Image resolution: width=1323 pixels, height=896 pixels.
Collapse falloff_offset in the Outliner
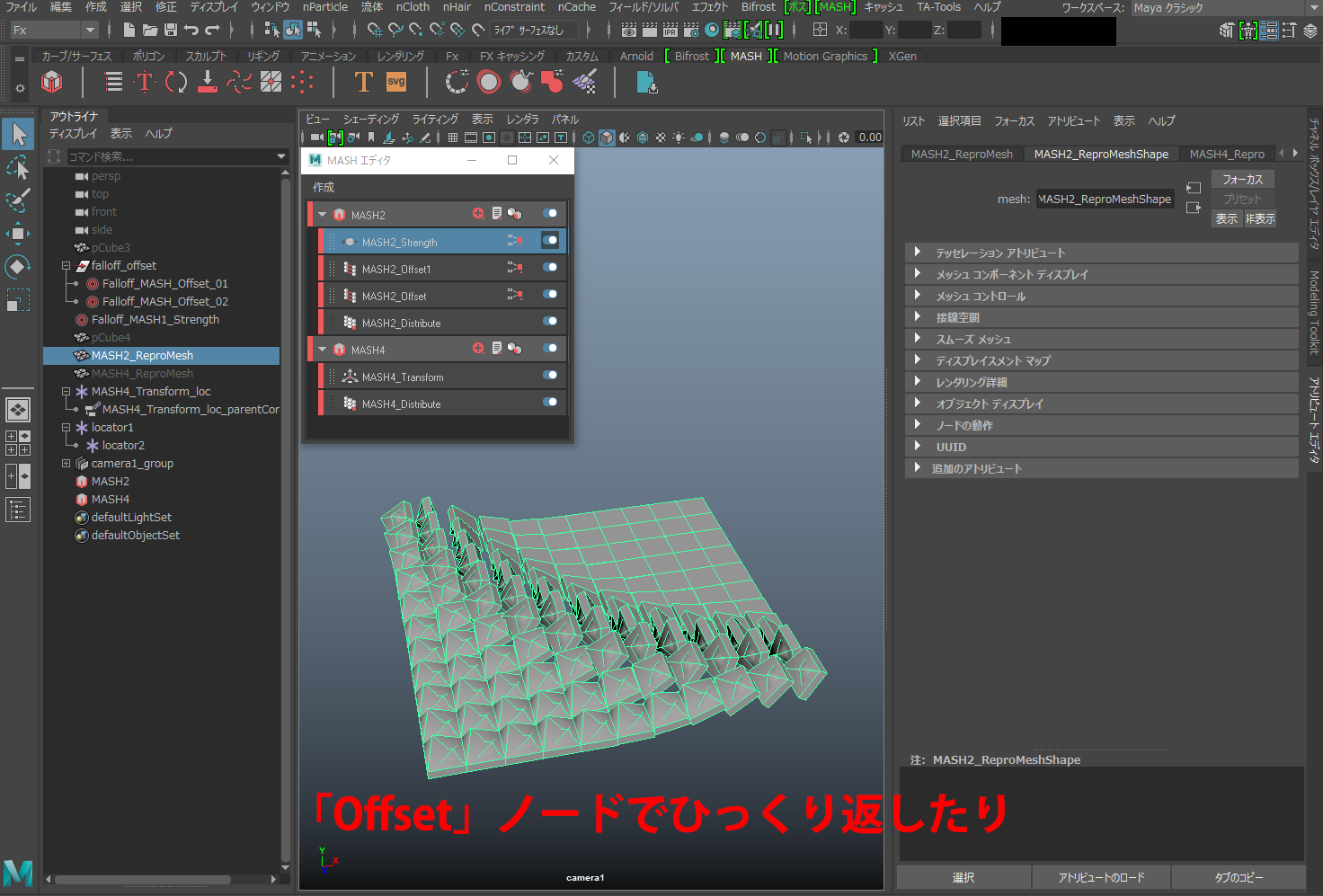(66, 266)
